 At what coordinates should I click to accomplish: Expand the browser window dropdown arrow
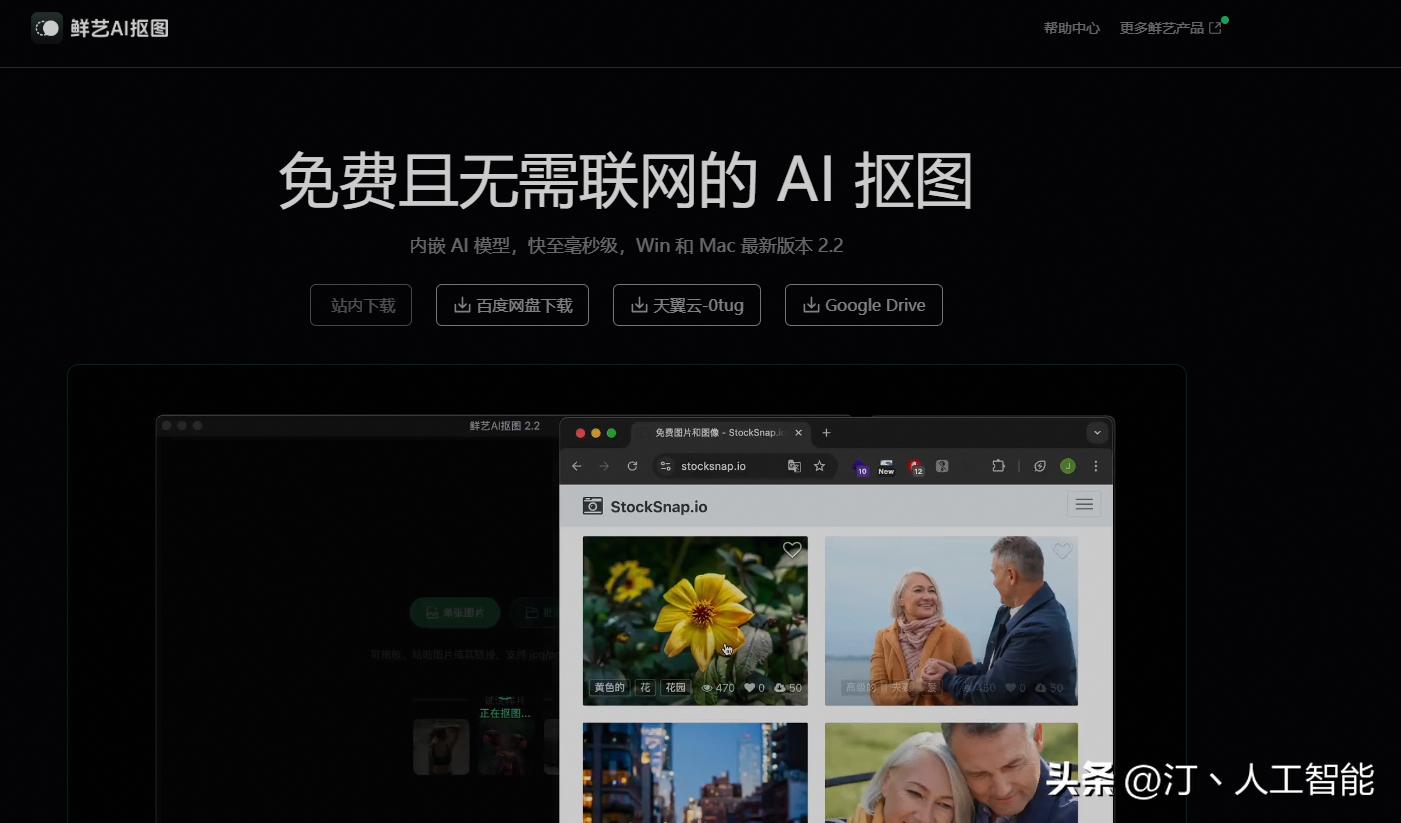point(1097,432)
